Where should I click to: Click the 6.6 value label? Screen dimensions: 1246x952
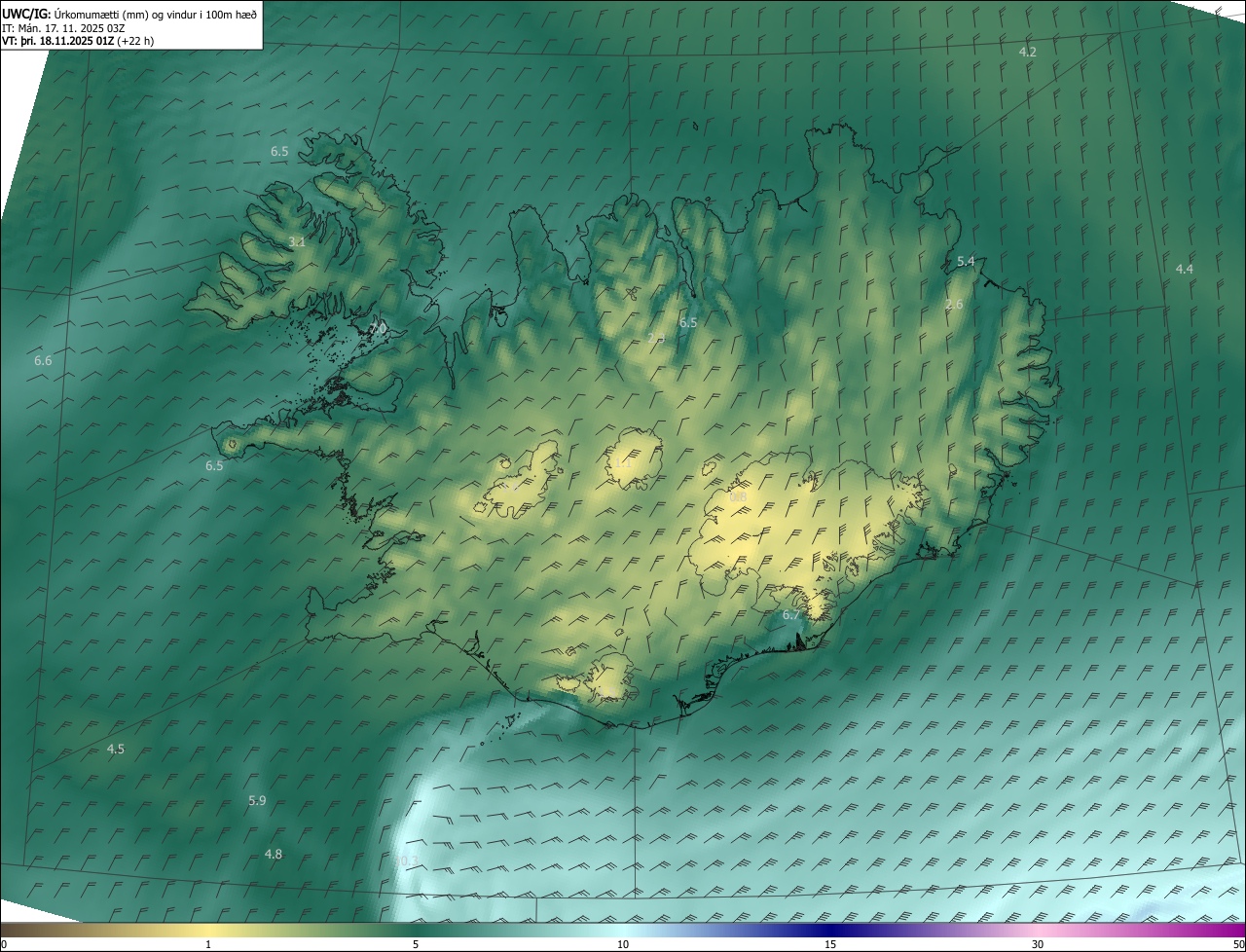click(43, 361)
